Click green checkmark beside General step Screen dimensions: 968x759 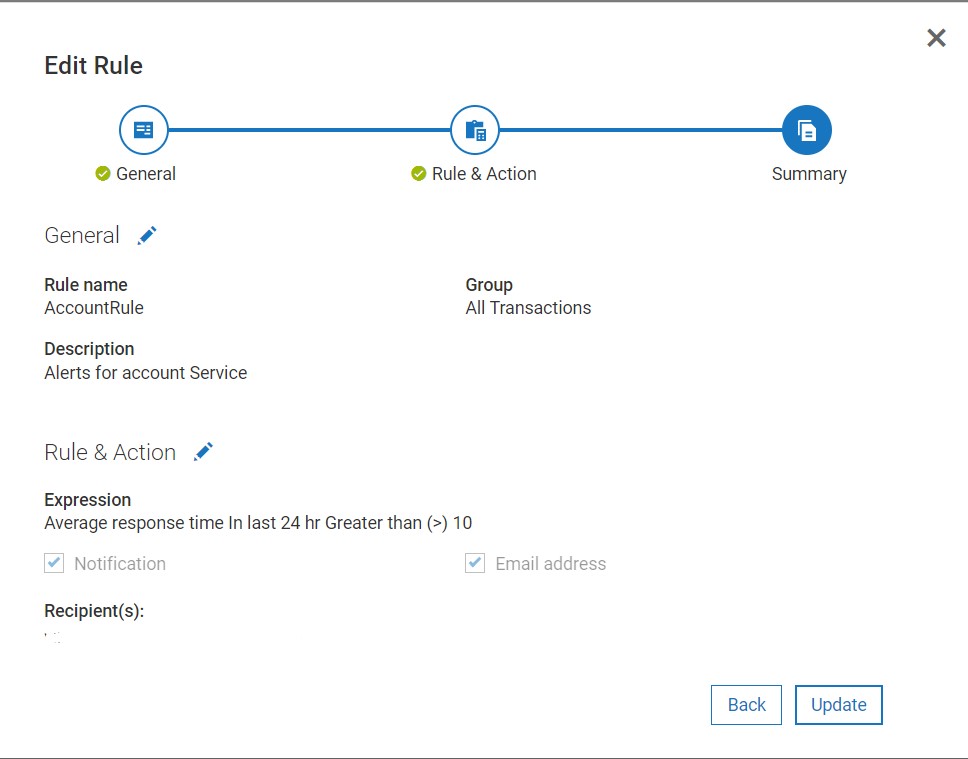point(103,174)
